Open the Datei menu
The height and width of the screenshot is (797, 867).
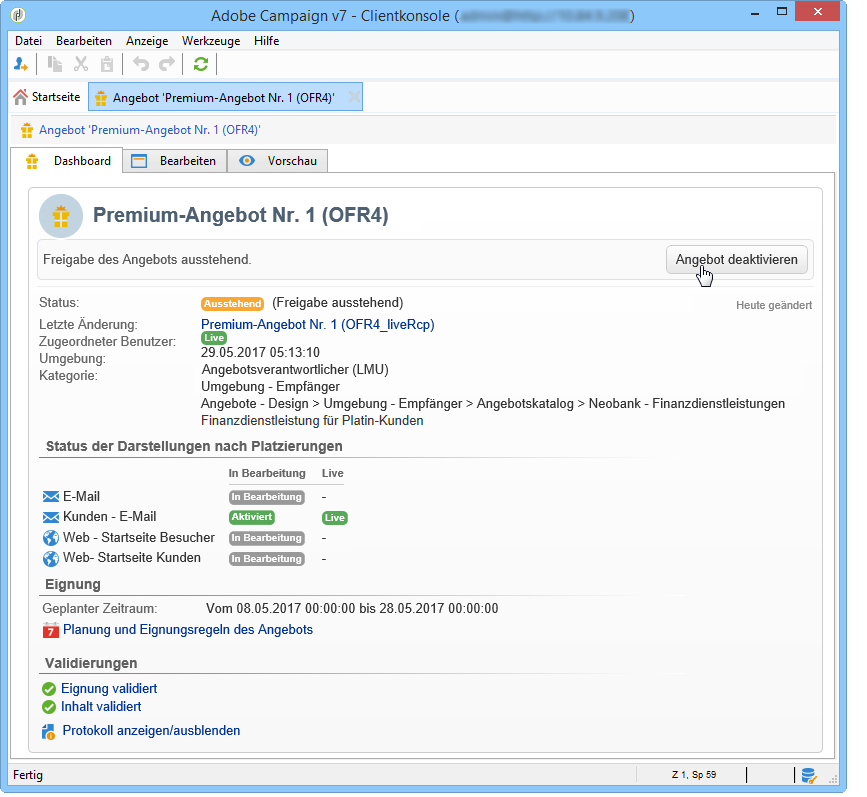click(x=28, y=41)
